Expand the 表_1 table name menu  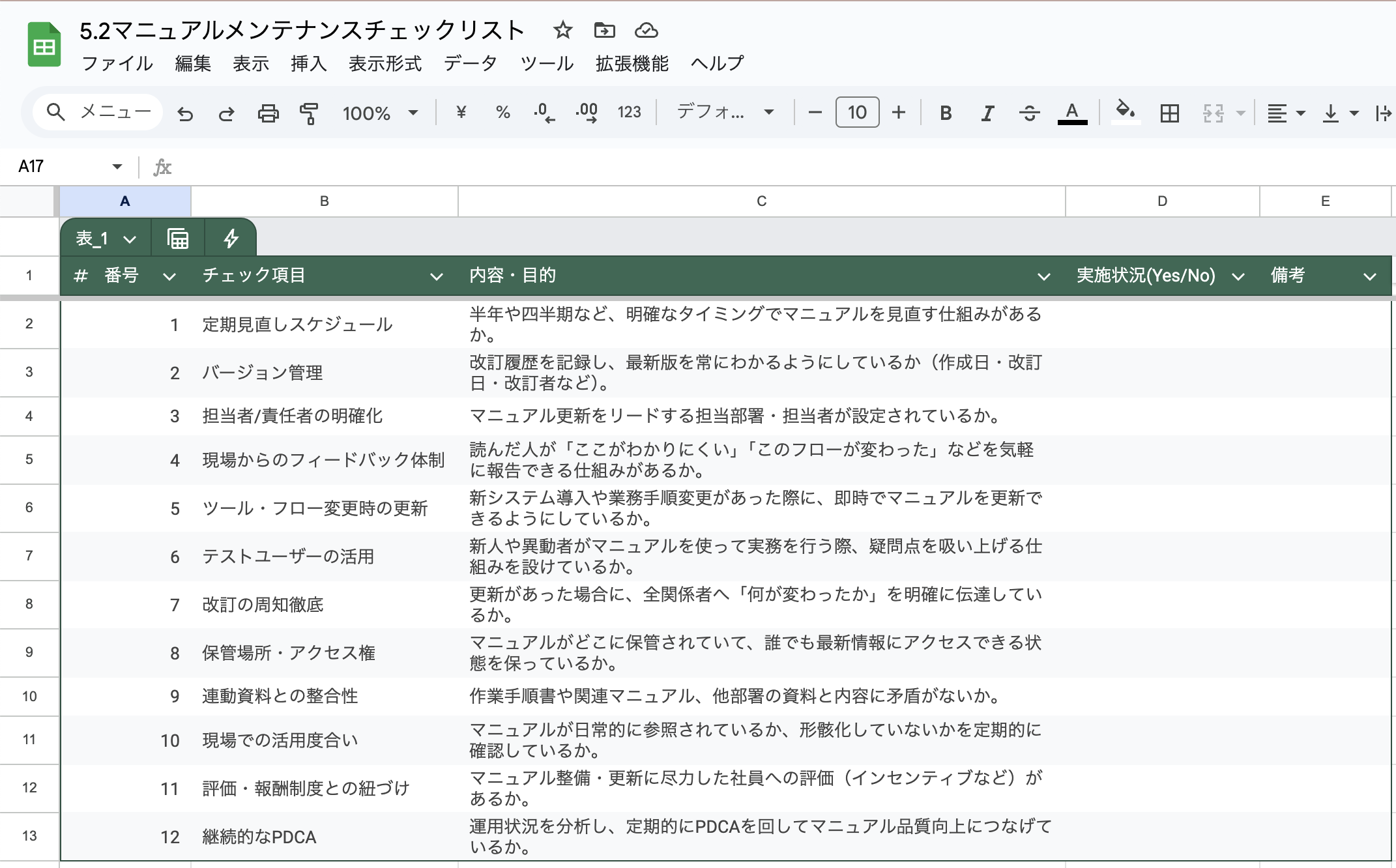(130, 238)
